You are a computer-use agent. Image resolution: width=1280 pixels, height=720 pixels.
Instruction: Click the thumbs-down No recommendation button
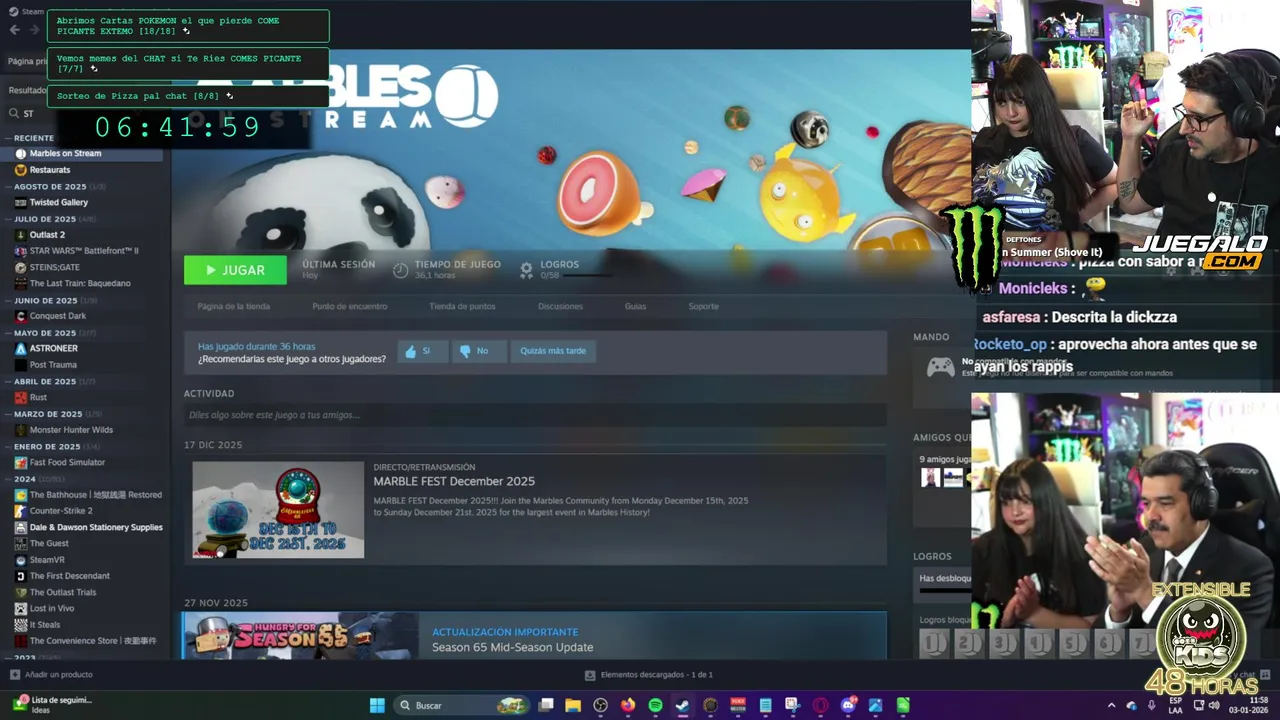pos(479,351)
